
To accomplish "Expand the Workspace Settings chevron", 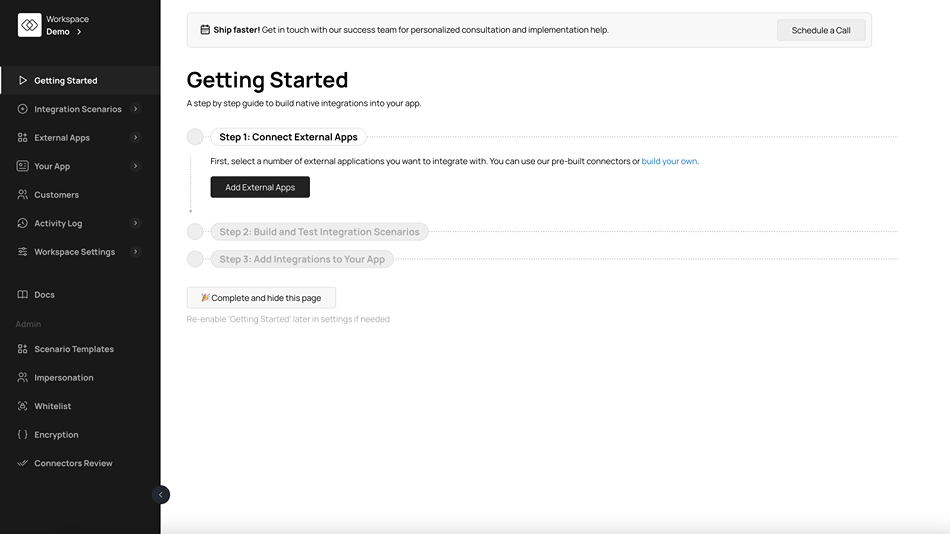I will point(136,252).
